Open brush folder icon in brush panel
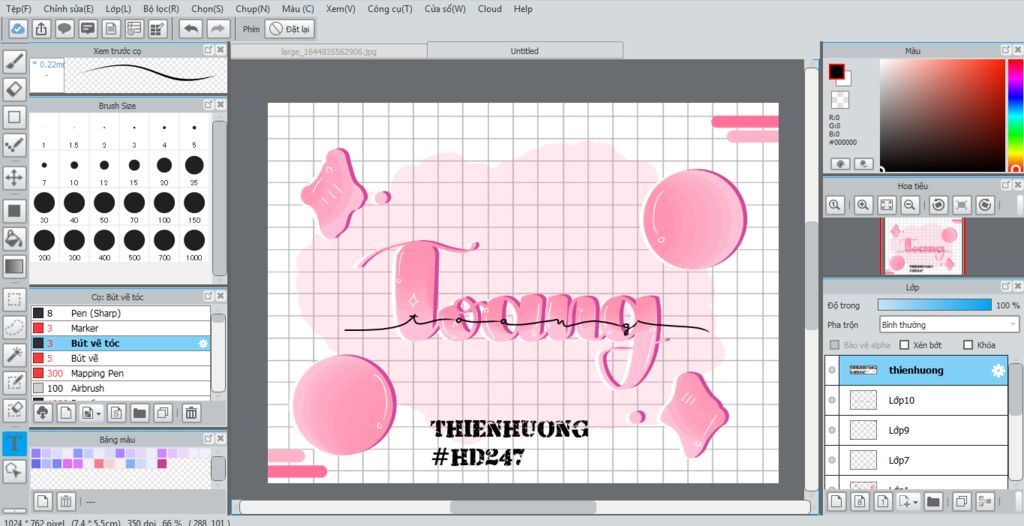Screen dimensions: 1024x526 pyautogui.click(x=138, y=412)
